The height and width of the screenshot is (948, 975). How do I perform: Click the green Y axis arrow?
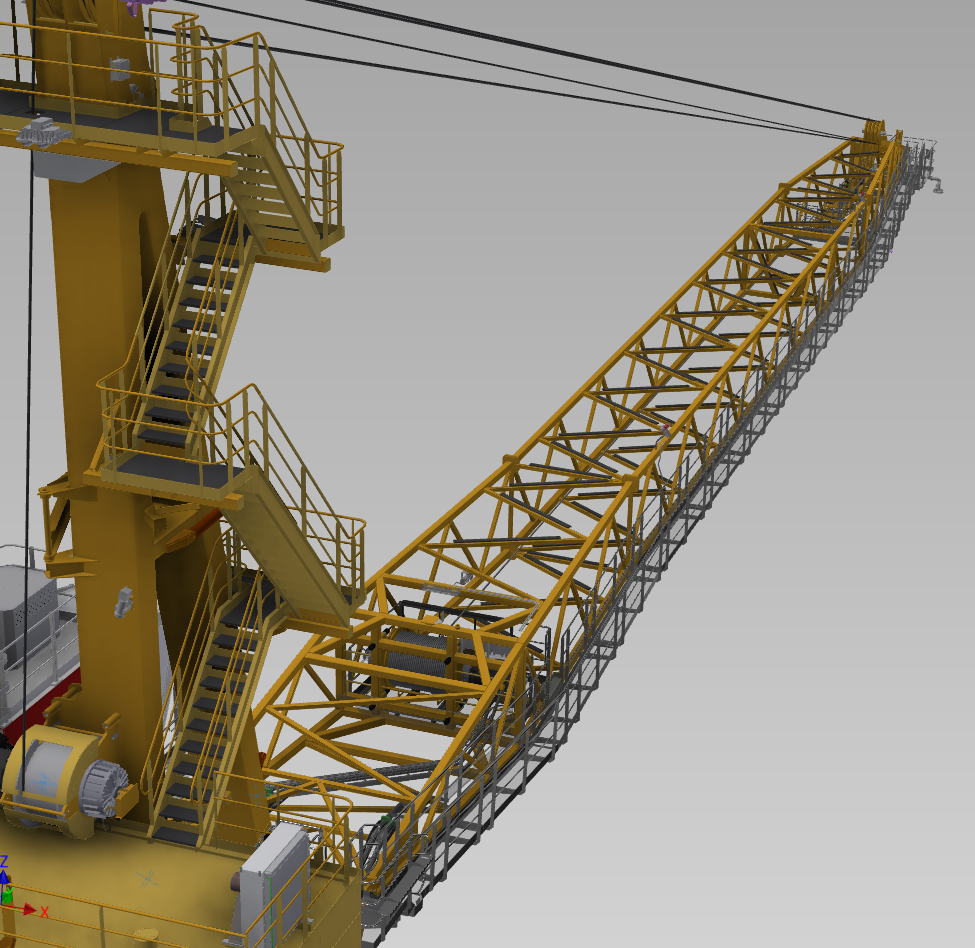[8, 896]
